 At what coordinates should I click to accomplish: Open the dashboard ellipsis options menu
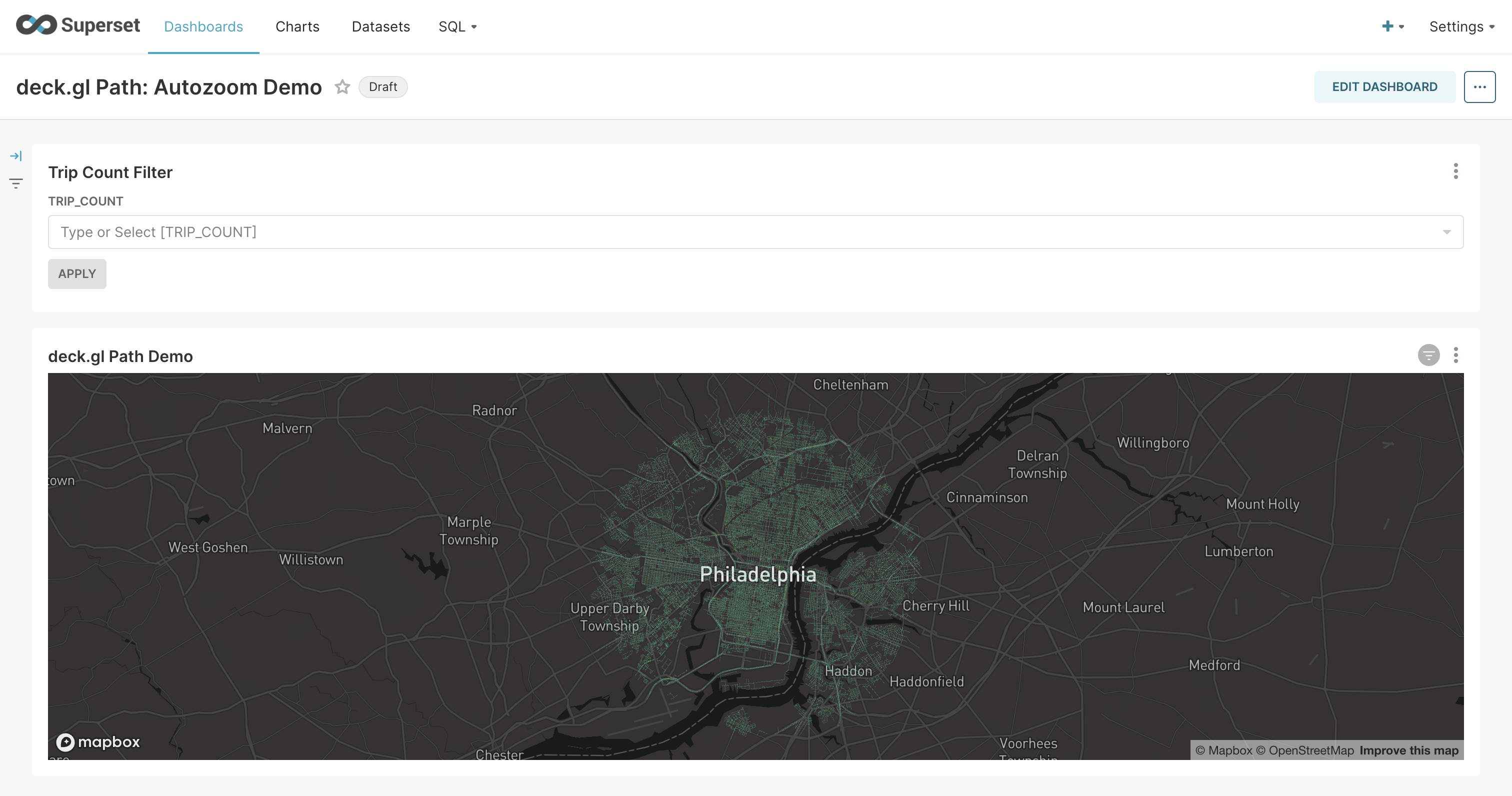tap(1479, 86)
